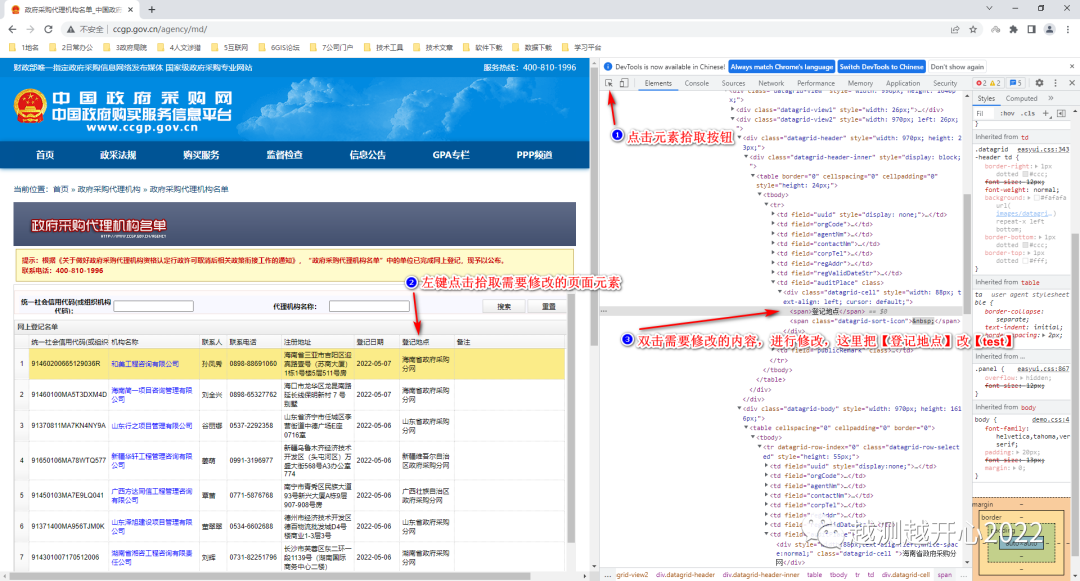Click the #fff border-top color swatch
This screenshot has width=1080, height=581.
1027,261
